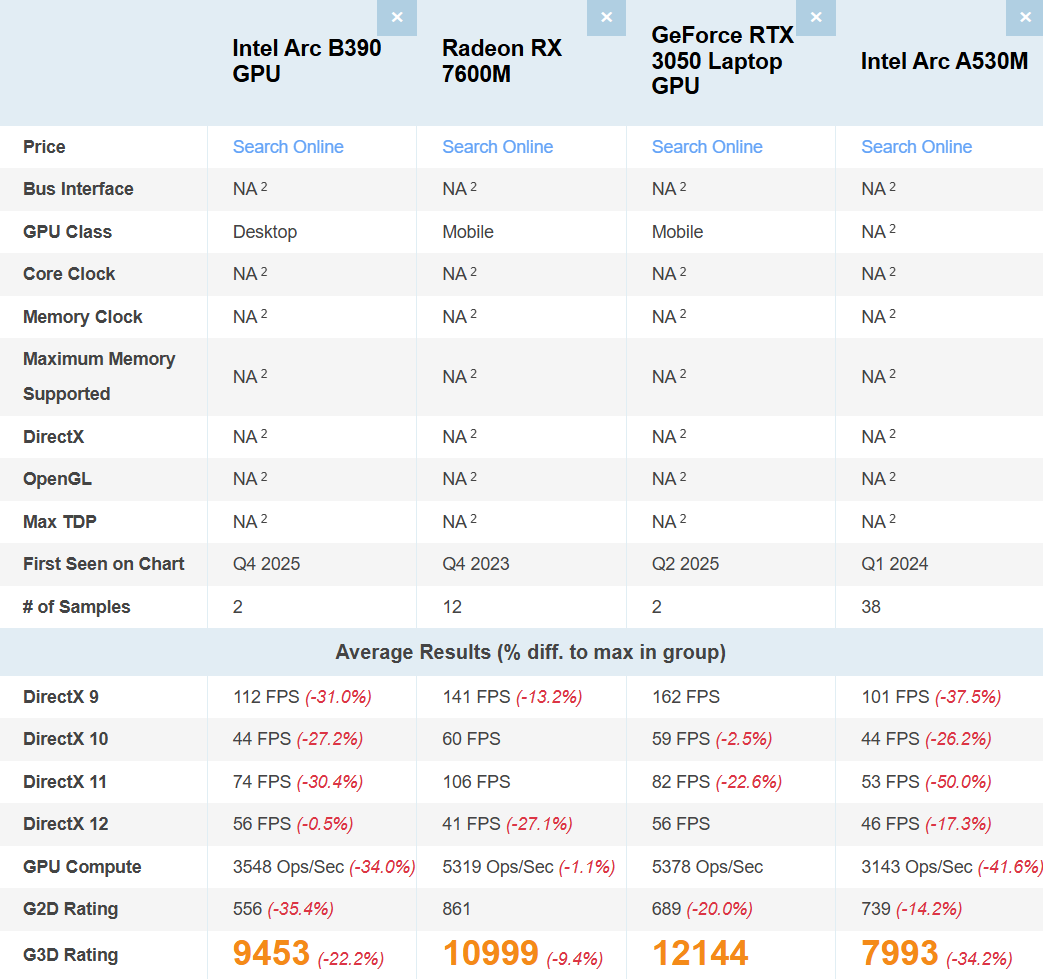Screen dimensions: 1043x979
Task: Search online for Intel Arc A530M price
Action: point(916,147)
